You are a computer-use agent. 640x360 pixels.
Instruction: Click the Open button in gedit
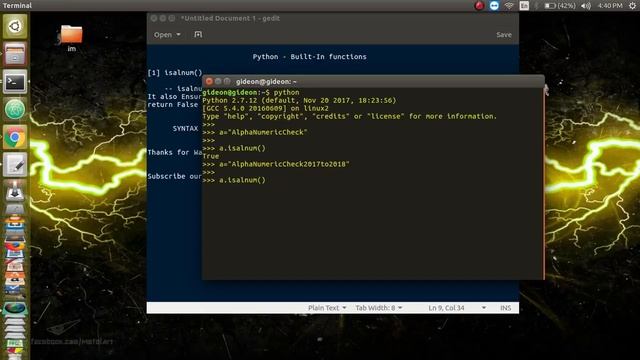click(162, 35)
